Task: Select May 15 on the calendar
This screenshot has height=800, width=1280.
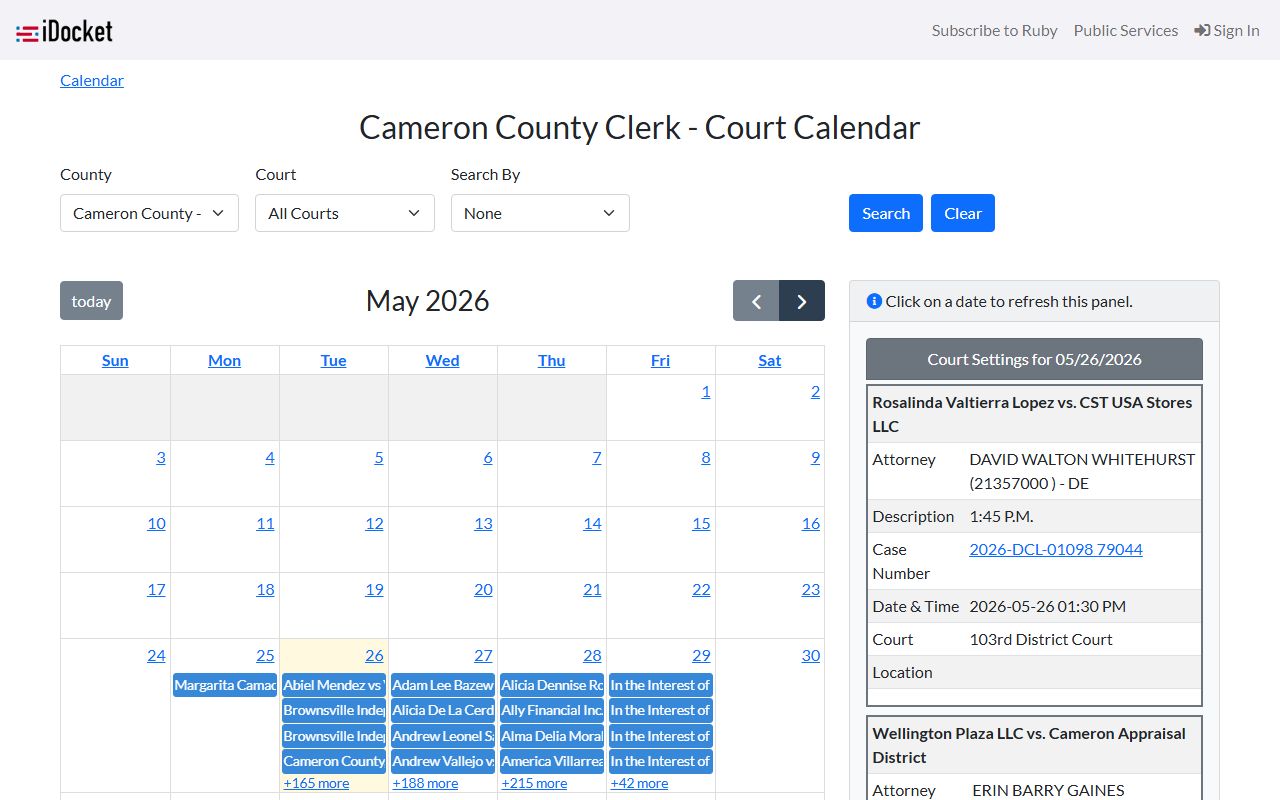Action: coord(701,523)
